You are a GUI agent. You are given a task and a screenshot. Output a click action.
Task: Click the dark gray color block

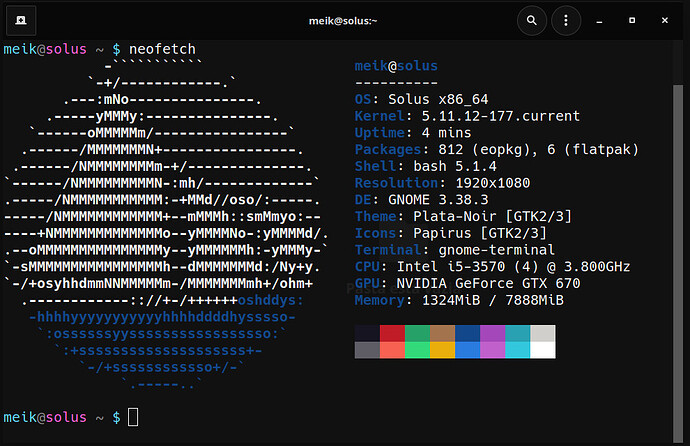coord(367,350)
